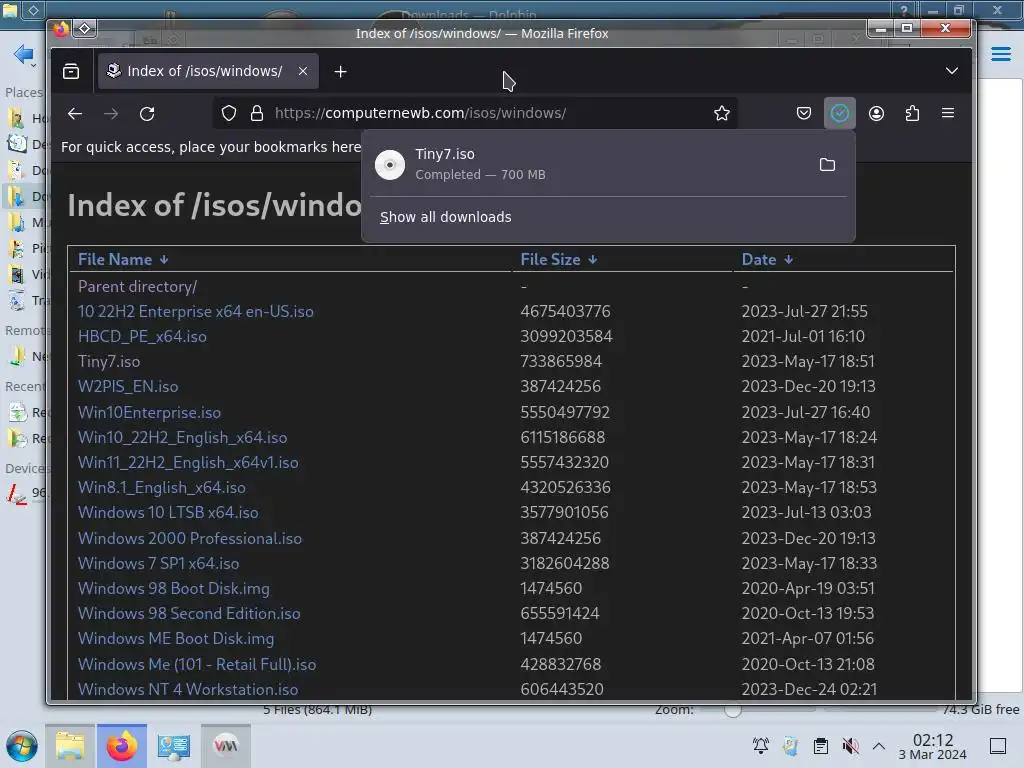Show Tiny7.iso in its containing folder
The height and width of the screenshot is (768, 1024).
827,165
